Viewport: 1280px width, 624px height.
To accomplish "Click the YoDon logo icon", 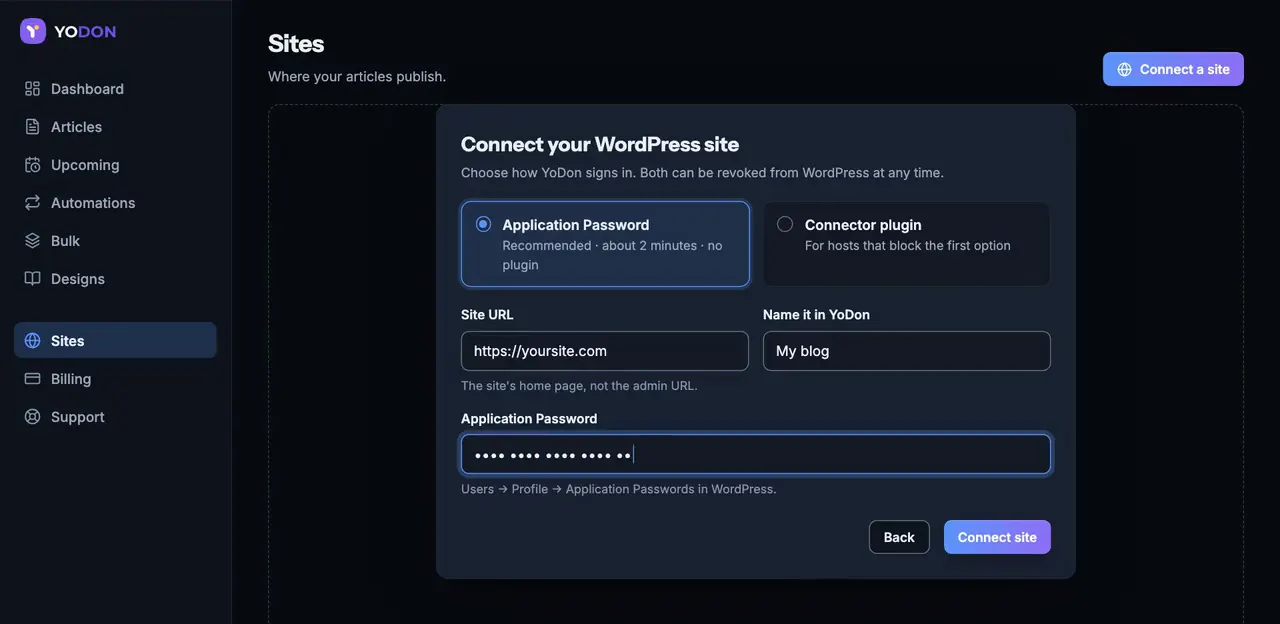I will [x=33, y=31].
